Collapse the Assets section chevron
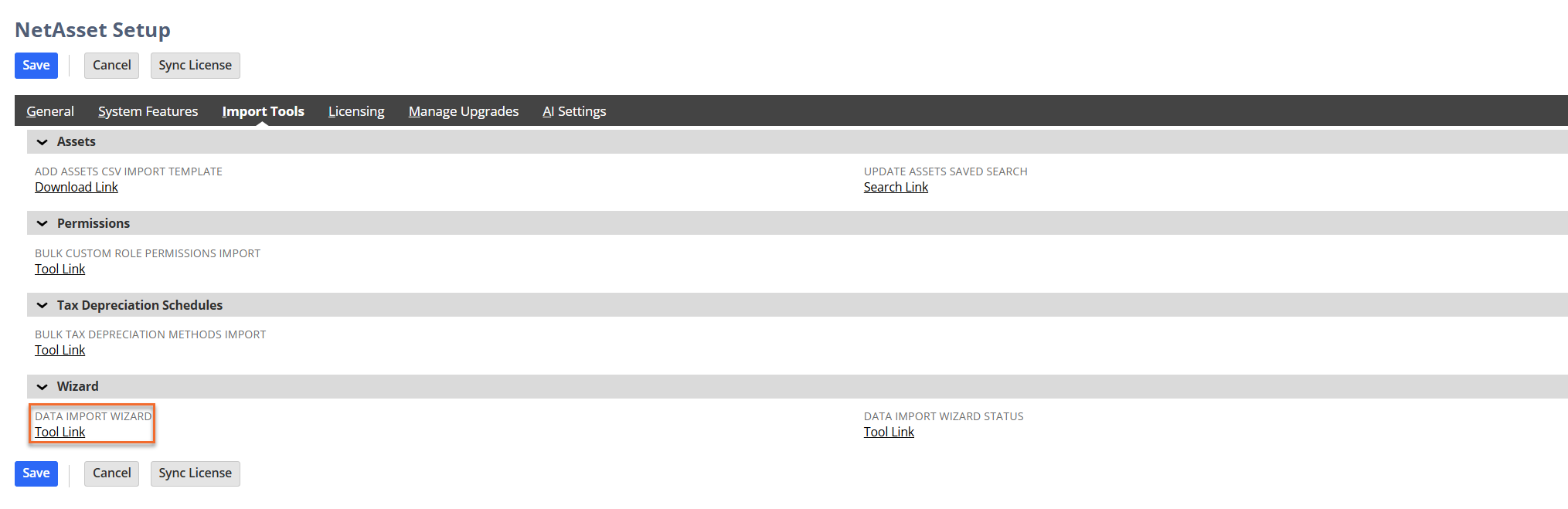Image resolution: width=1568 pixels, height=509 pixels. [43, 142]
